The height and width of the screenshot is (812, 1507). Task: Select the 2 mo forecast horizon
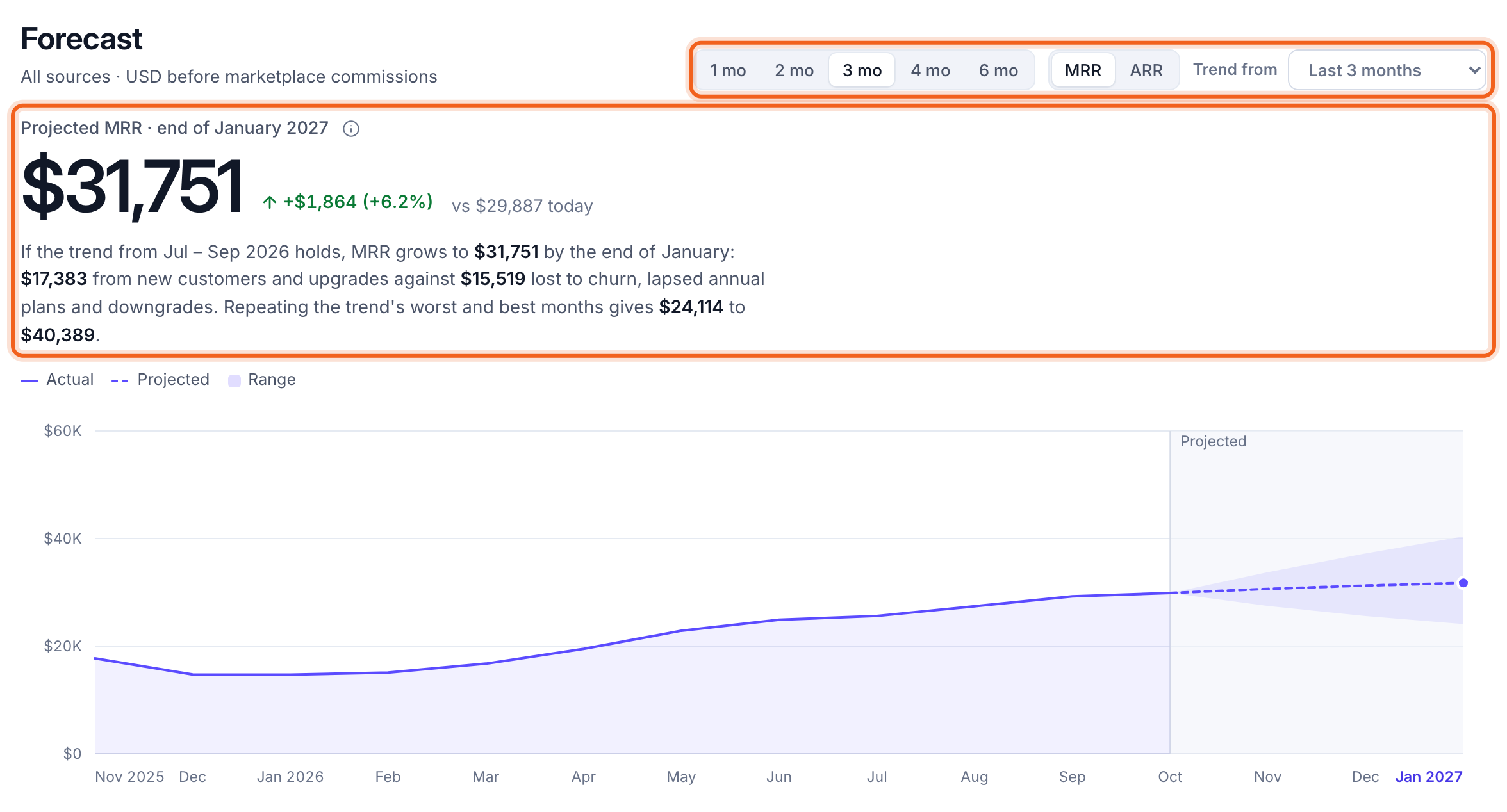pos(794,70)
